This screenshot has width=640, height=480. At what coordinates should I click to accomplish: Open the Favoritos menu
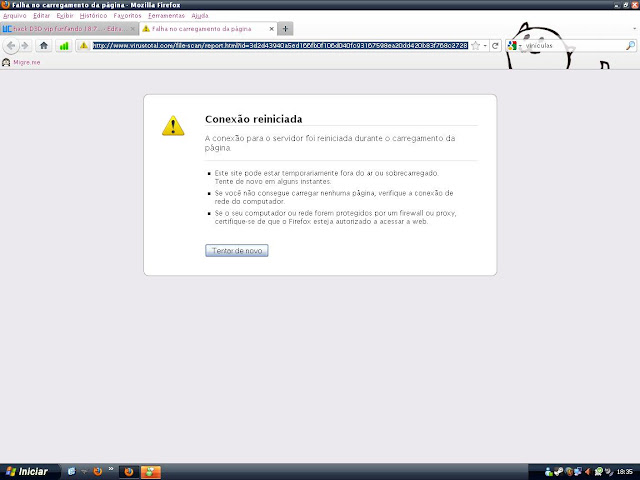pos(127,16)
